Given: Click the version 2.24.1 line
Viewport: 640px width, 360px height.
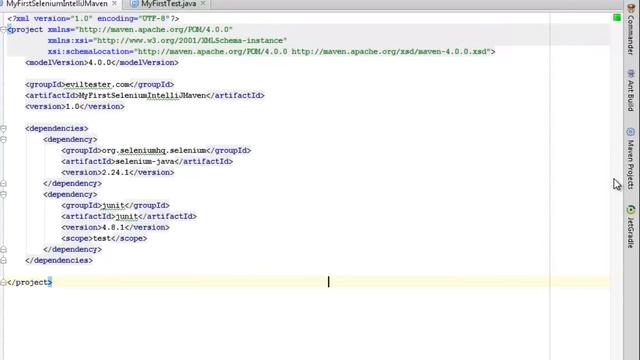Looking at the screenshot, I should pos(118,173).
